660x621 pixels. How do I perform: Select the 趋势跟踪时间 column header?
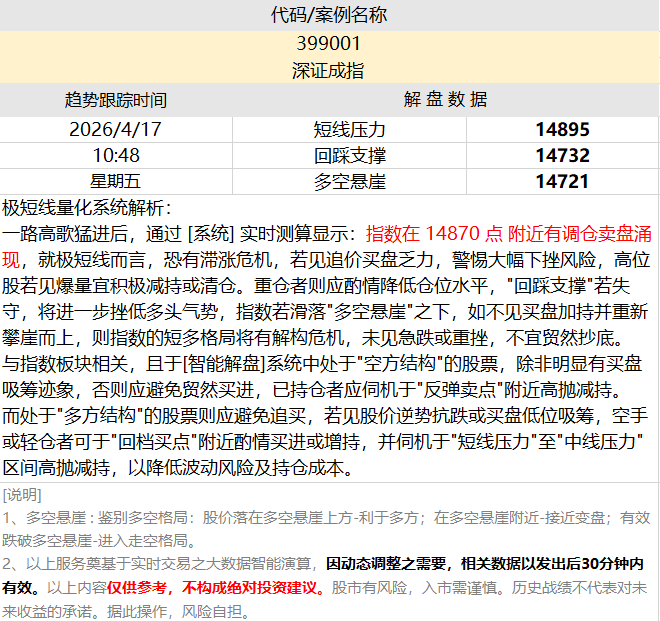click(116, 100)
